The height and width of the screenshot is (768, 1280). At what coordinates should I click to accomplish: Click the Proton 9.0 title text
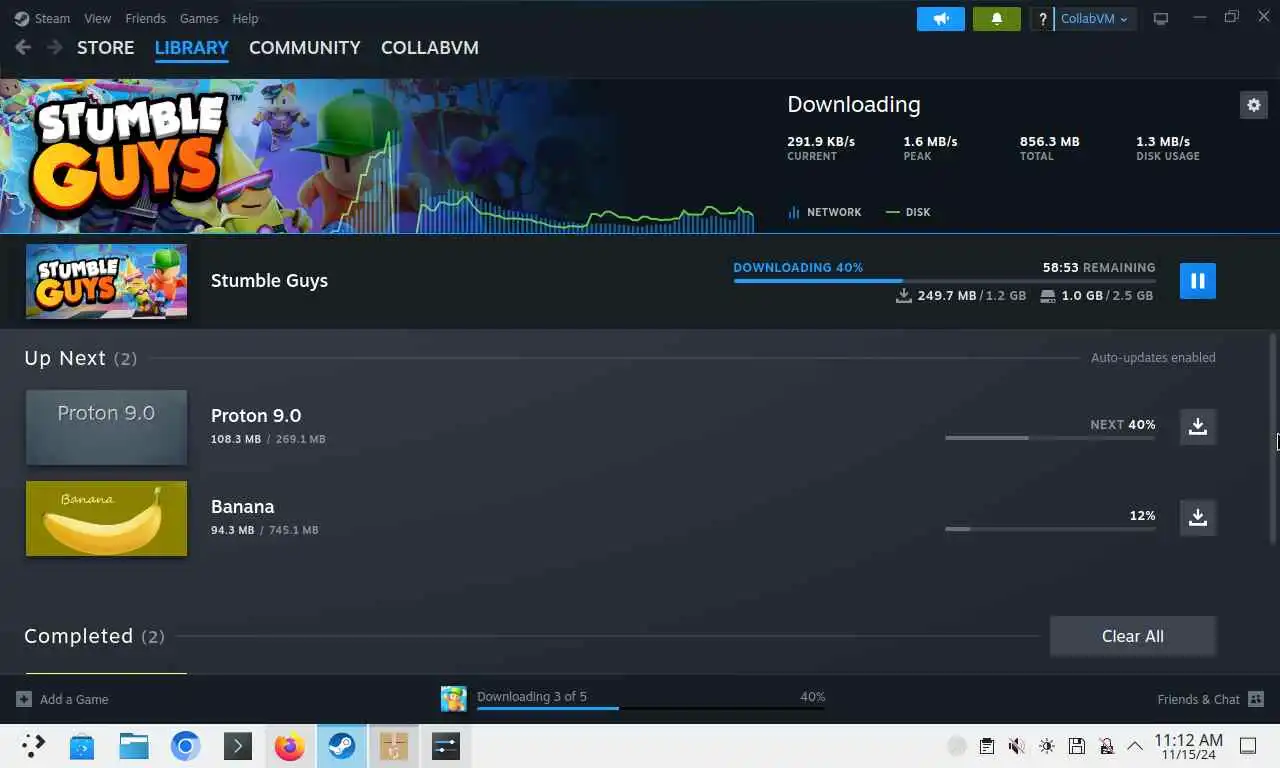(x=256, y=415)
